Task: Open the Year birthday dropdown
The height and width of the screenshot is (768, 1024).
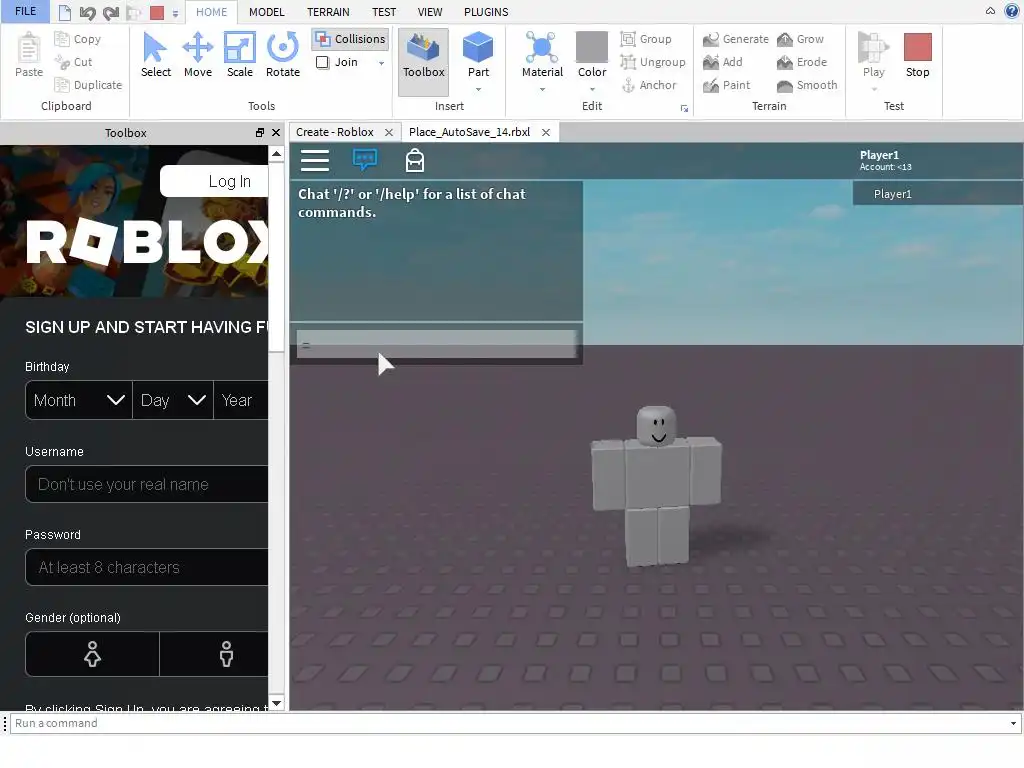Action: pos(241,400)
